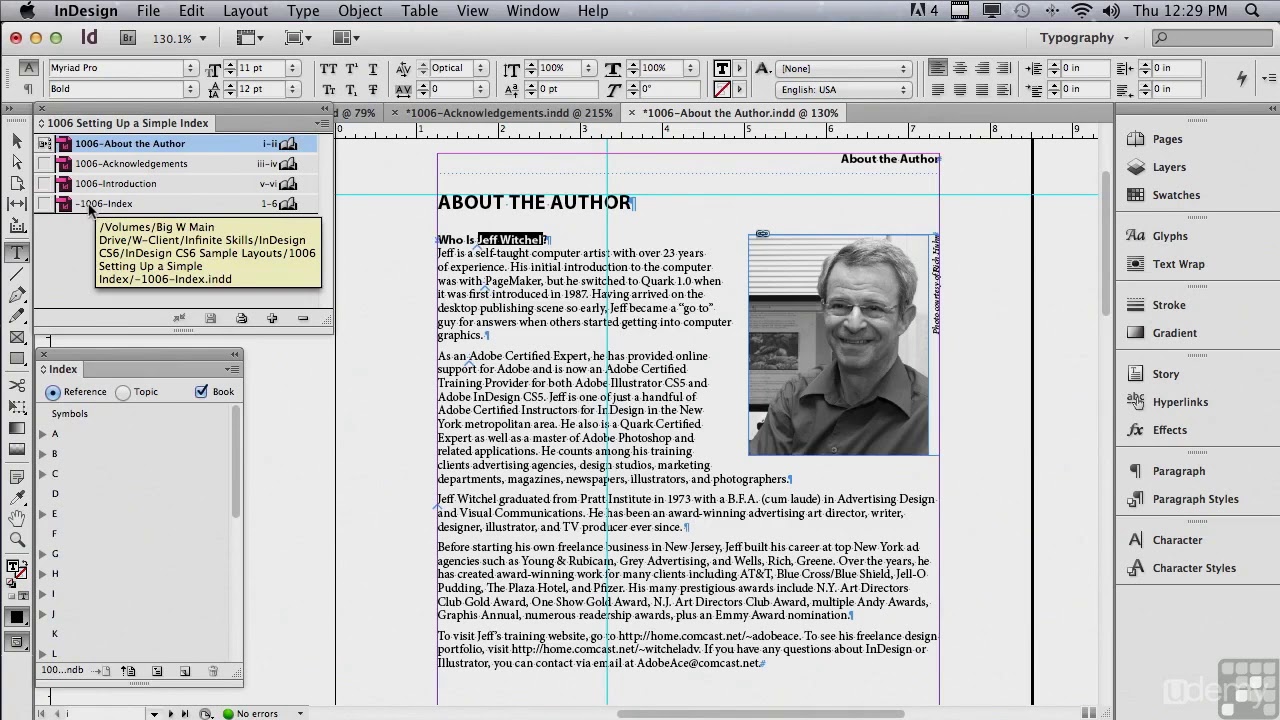Screen dimensions: 1280x720
Task: Select the Gap tool
Action: [x=17, y=205]
